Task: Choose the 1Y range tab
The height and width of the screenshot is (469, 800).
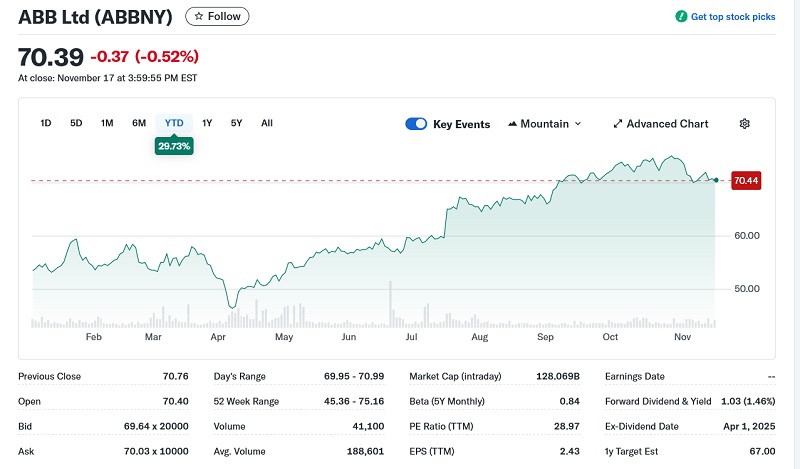Action: pos(207,123)
